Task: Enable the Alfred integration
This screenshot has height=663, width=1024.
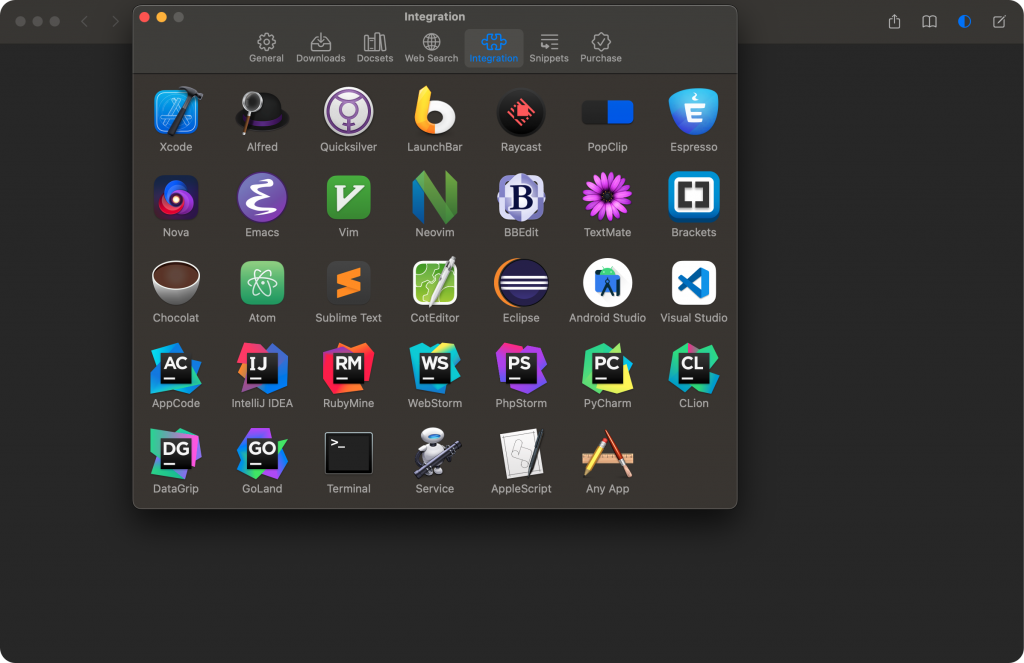Action: 262,112
